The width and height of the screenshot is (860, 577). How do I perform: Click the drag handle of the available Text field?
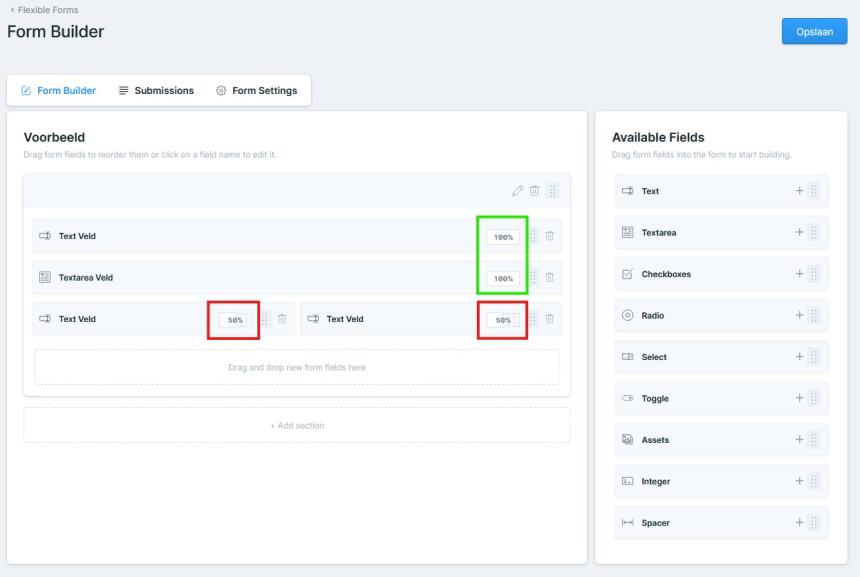[x=813, y=191]
